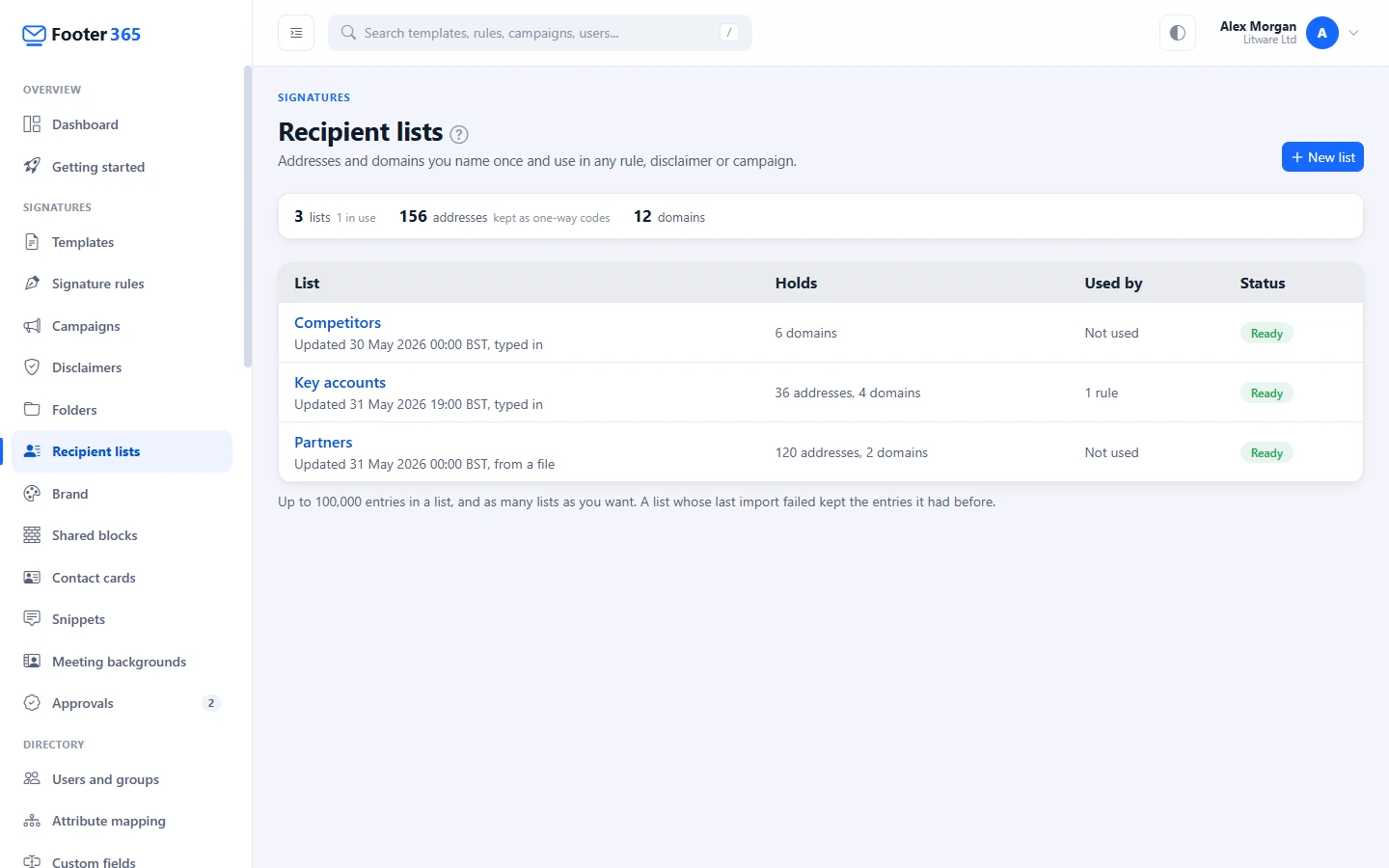Focus the search templates, rules, campaigns field

point(540,33)
